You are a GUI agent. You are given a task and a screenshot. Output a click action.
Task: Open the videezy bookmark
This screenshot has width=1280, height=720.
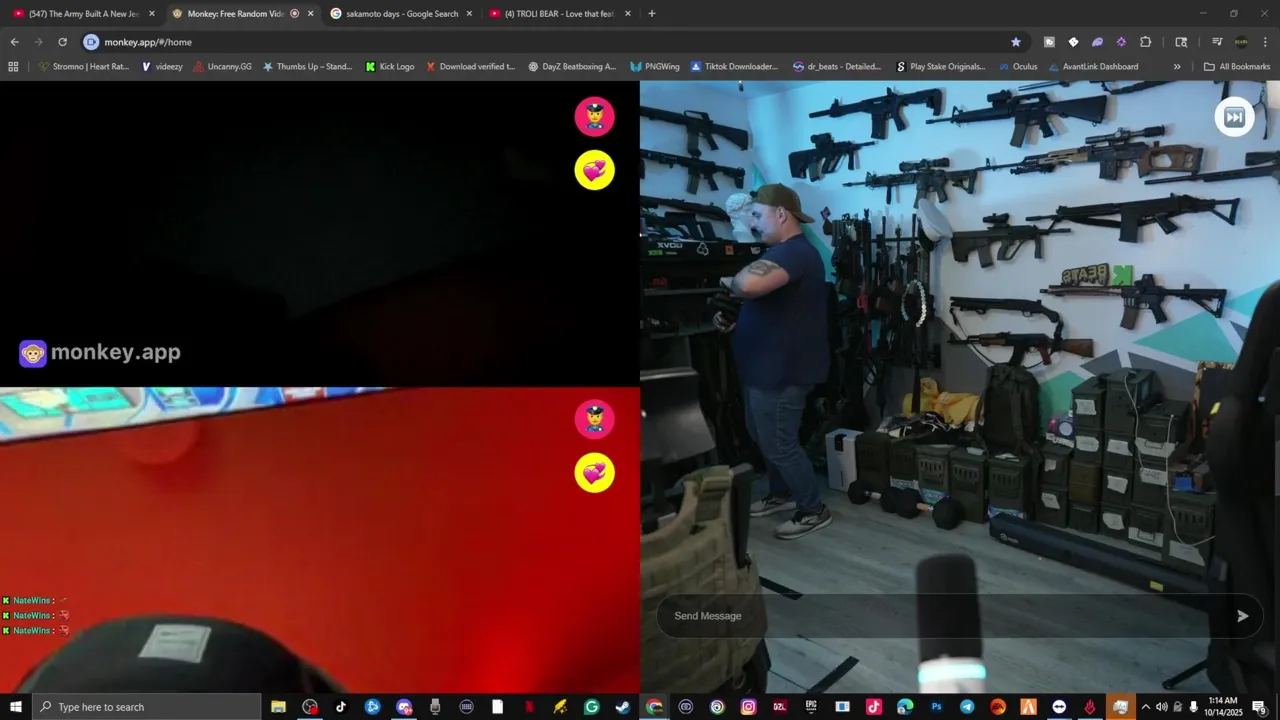coord(162,67)
